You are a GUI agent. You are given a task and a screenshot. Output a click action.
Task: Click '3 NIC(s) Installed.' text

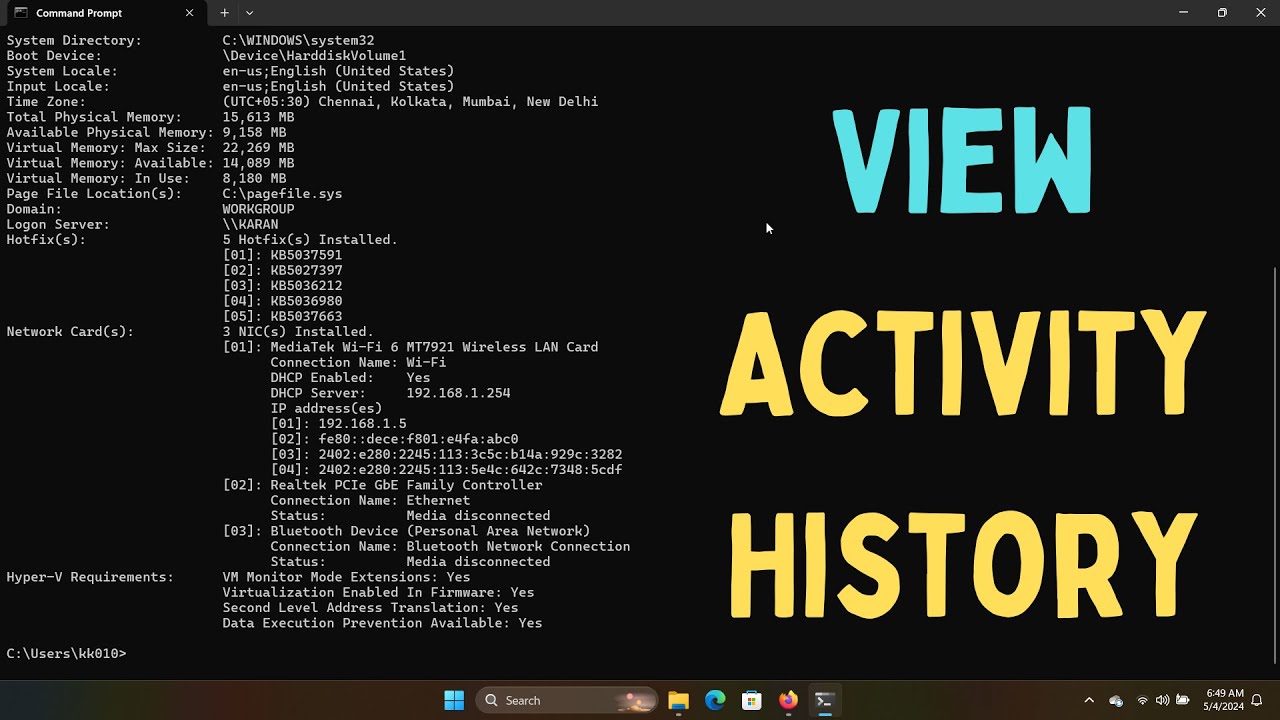(298, 332)
